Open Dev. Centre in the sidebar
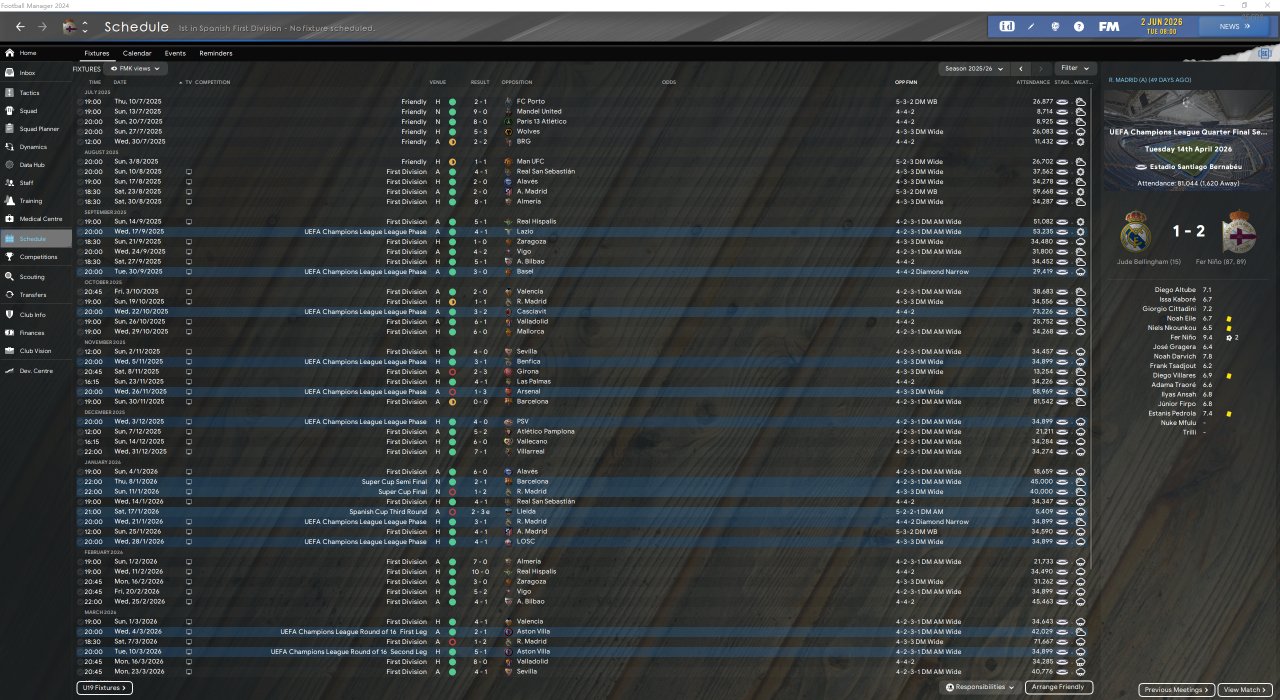This screenshot has width=1280, height=700. pyautogui.click(x=36, y=371)
